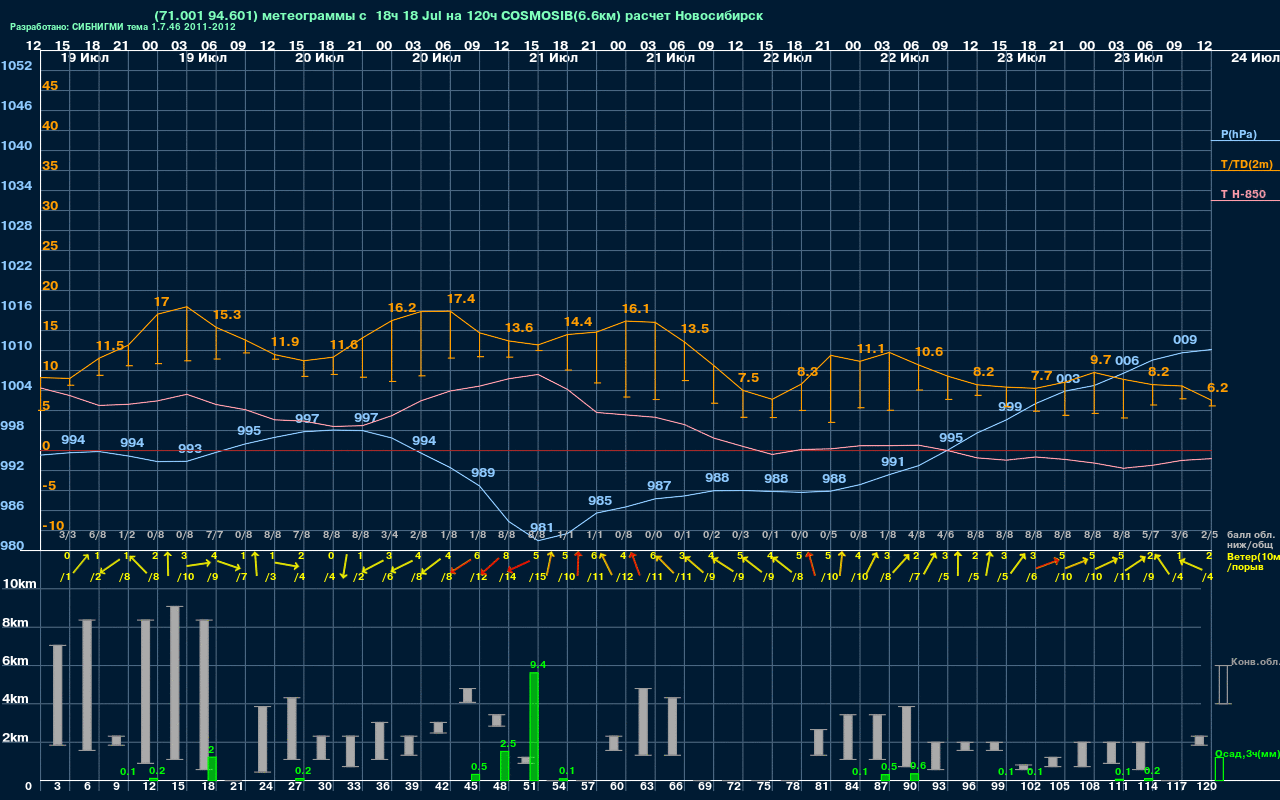
Task: Click the 13.6 temperature value
Action: pos(519,328)
